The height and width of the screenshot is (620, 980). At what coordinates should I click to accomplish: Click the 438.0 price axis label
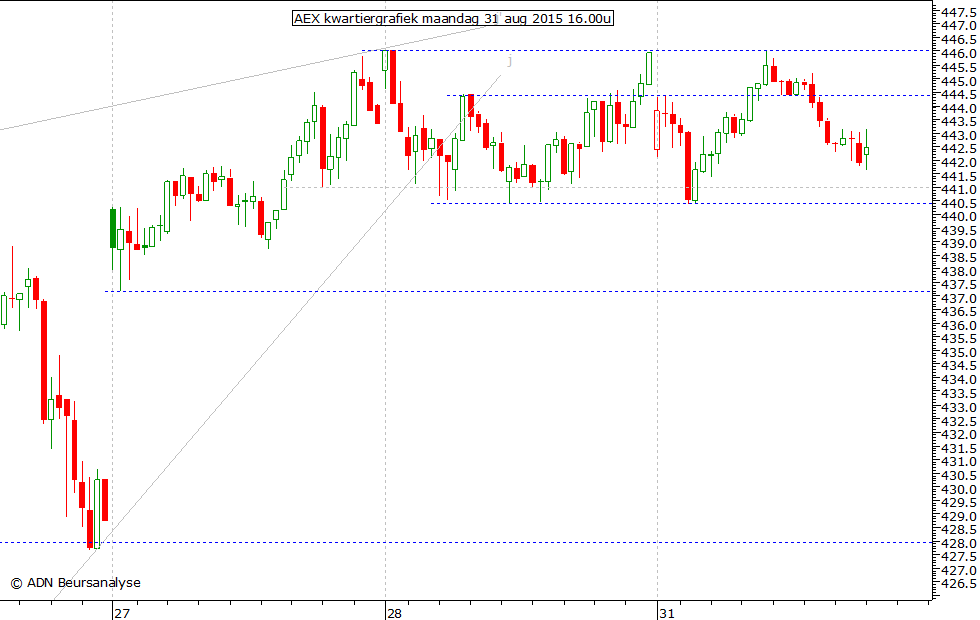[959, 272]
